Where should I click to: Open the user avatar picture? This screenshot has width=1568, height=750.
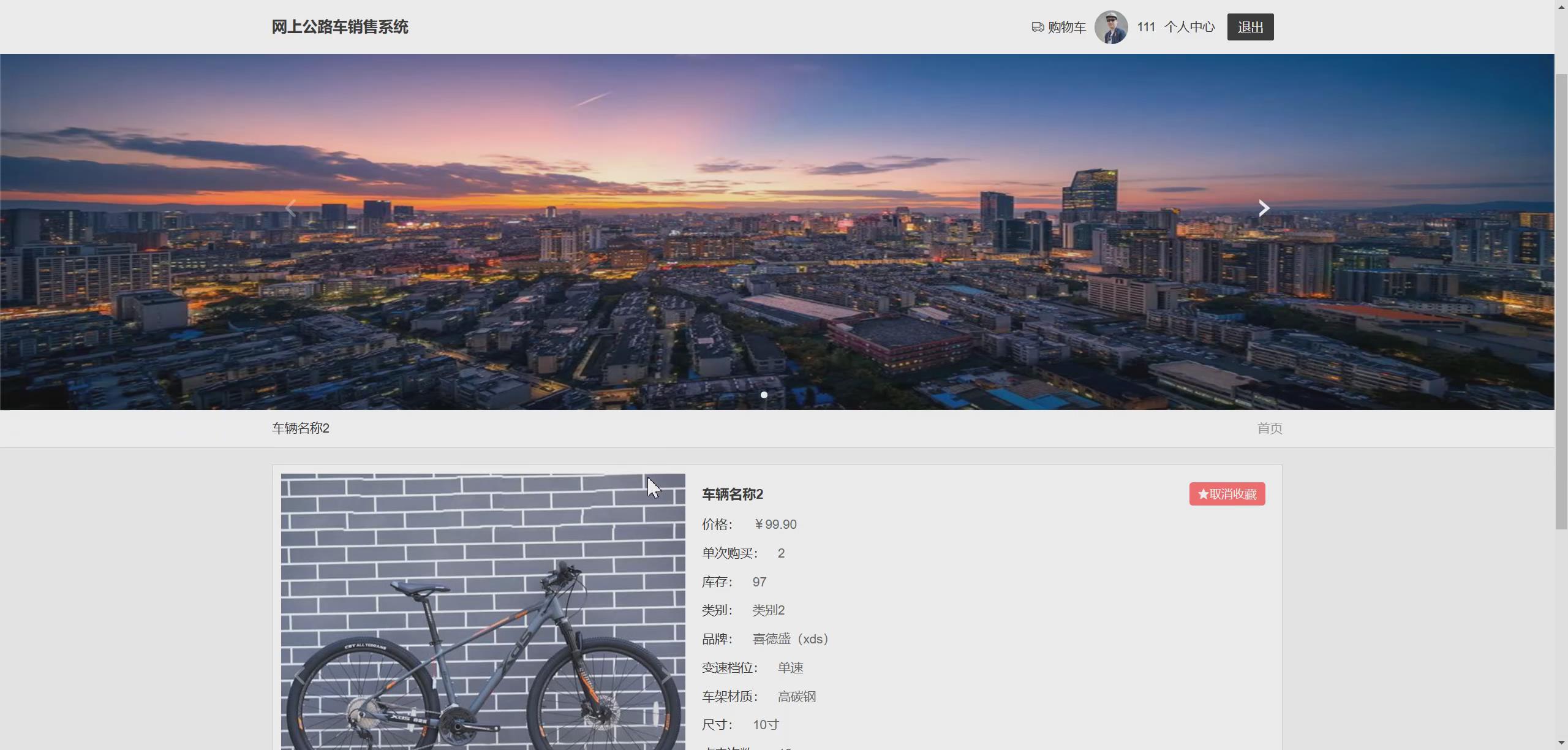click(x=1110, y=27)
